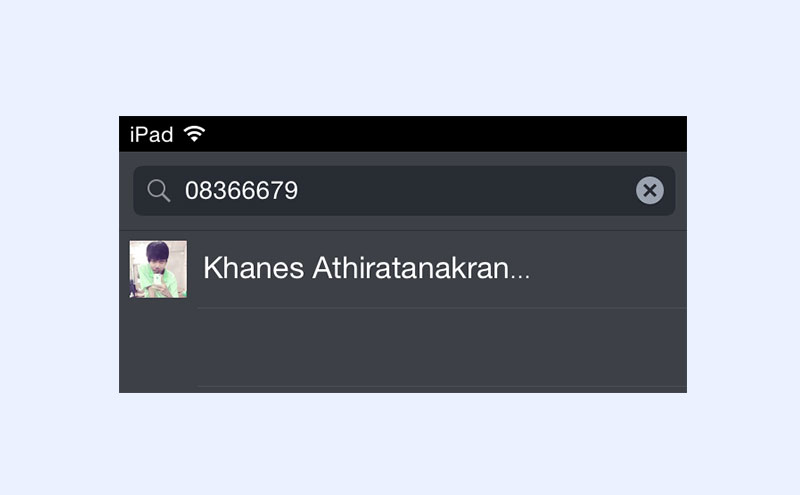800x495 pixels.
Task: Tap the lens icon left of 08366679
Action: tap(158, 191)
